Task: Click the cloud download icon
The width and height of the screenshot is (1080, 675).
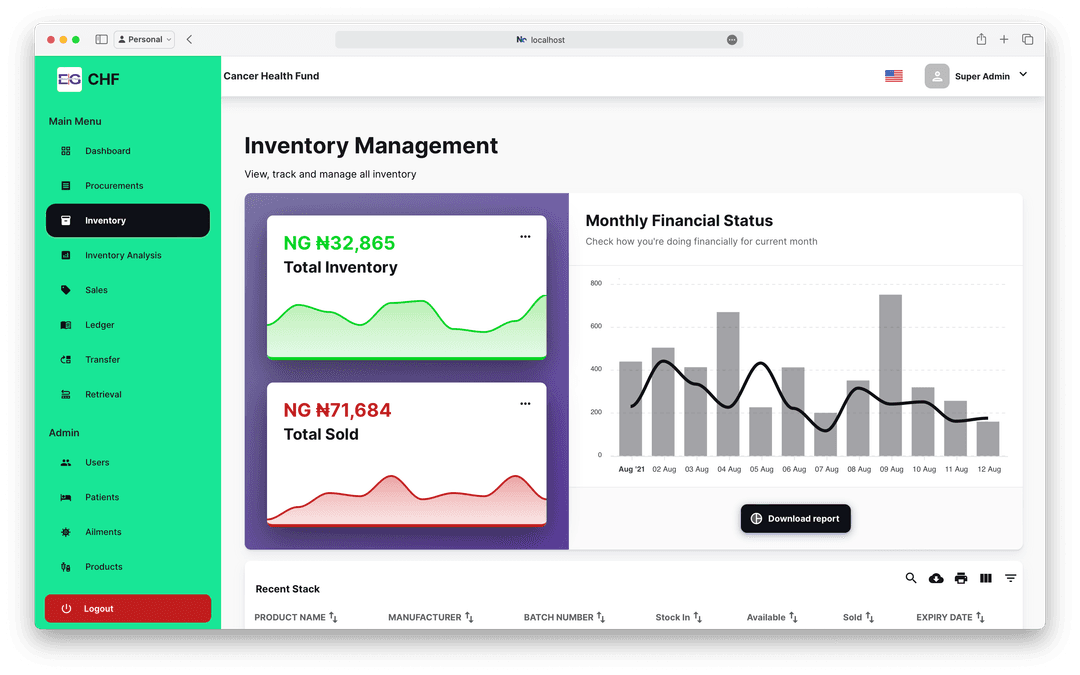Action: tap(936, 578)
